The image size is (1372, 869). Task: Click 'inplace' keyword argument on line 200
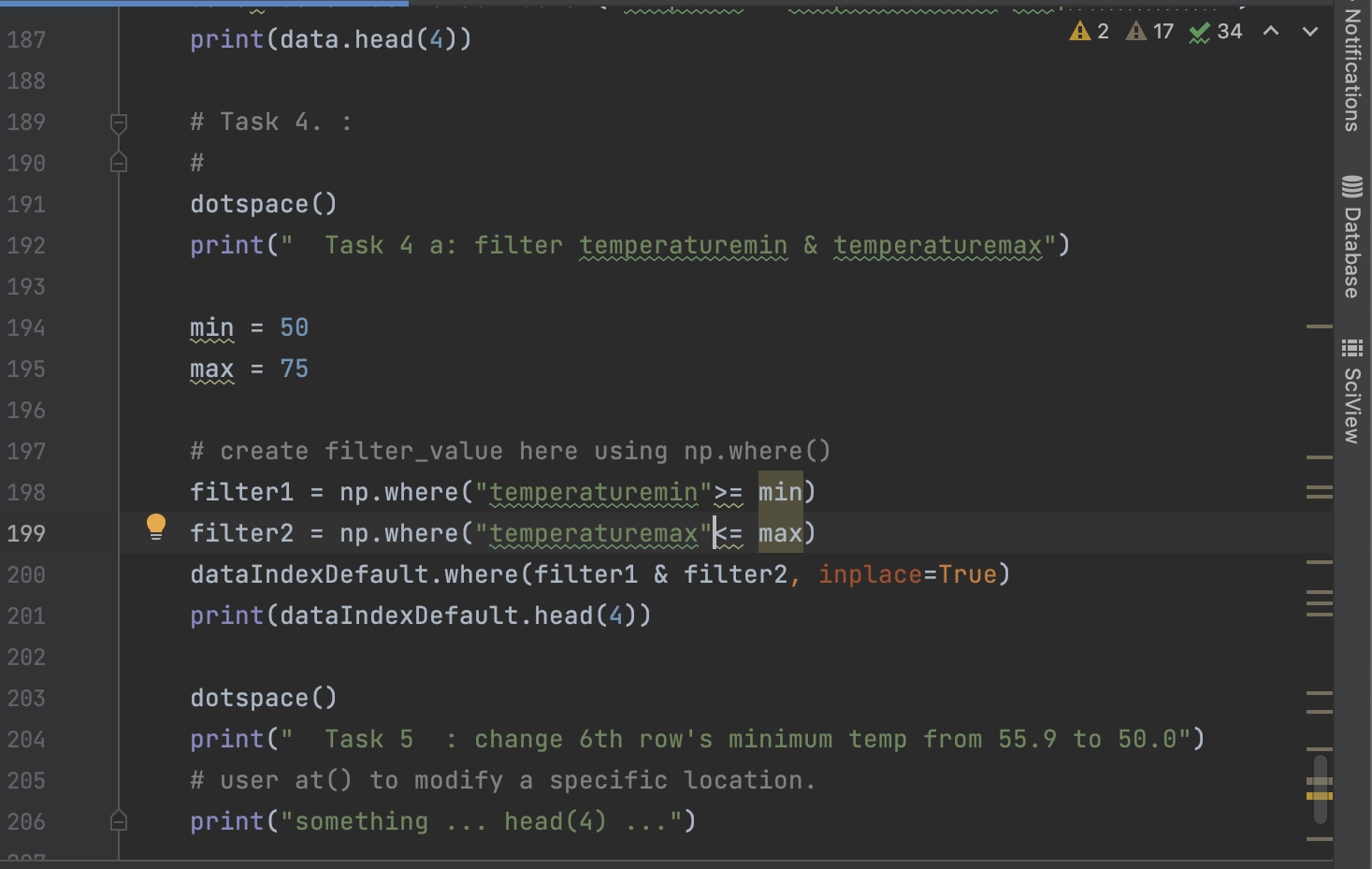(x=871, y=574)
